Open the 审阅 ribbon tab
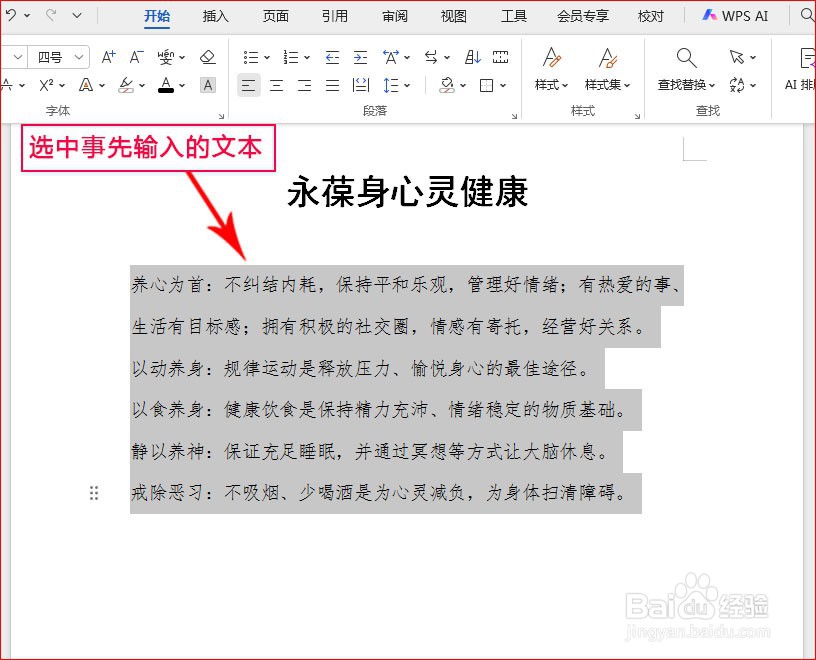 394,16
